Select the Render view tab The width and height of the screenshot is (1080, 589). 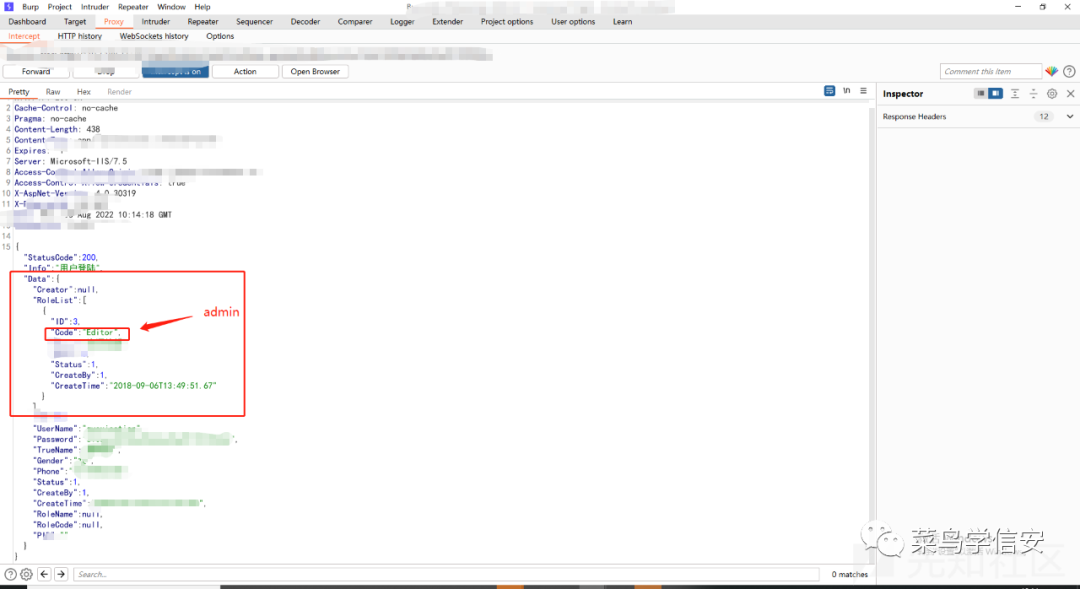point(120,92)
